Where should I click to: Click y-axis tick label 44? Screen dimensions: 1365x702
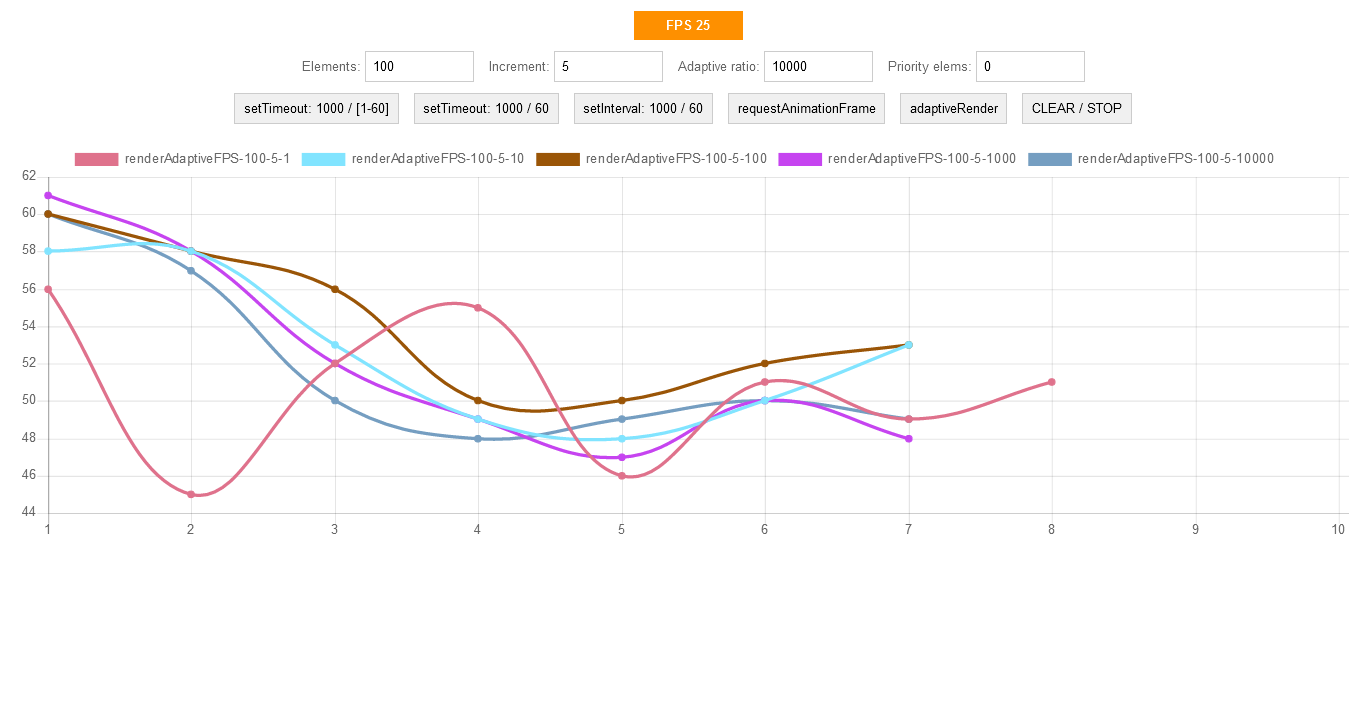coord(28,513)
